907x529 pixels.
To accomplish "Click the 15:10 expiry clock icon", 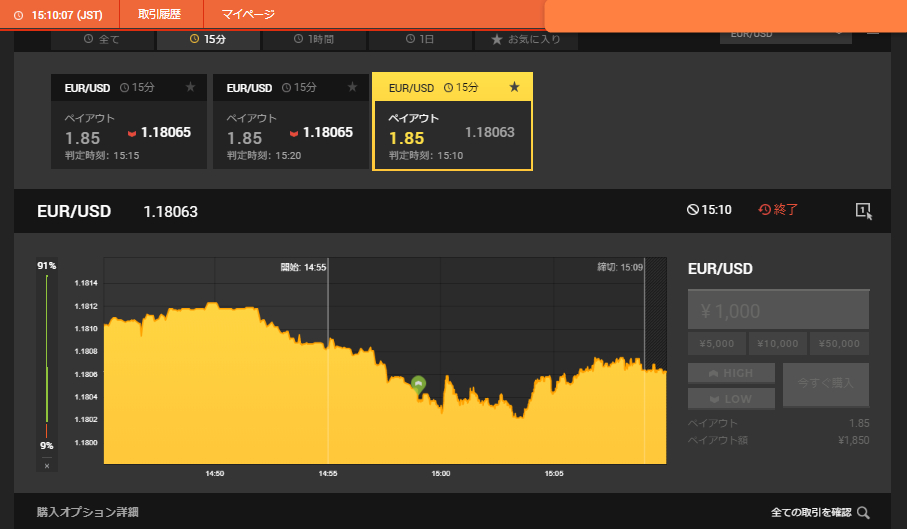I will (692, 210).
